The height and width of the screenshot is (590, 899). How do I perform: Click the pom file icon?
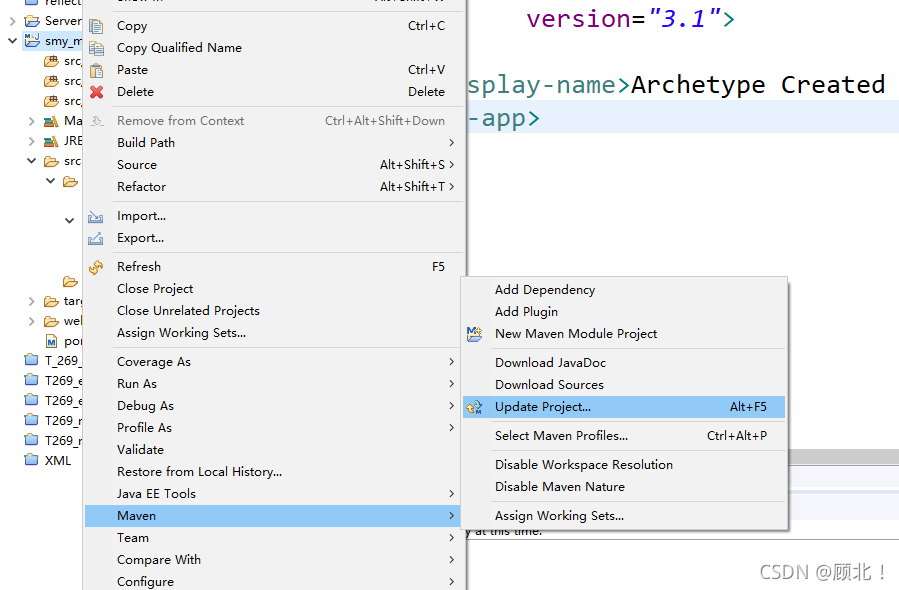(52, 342)
